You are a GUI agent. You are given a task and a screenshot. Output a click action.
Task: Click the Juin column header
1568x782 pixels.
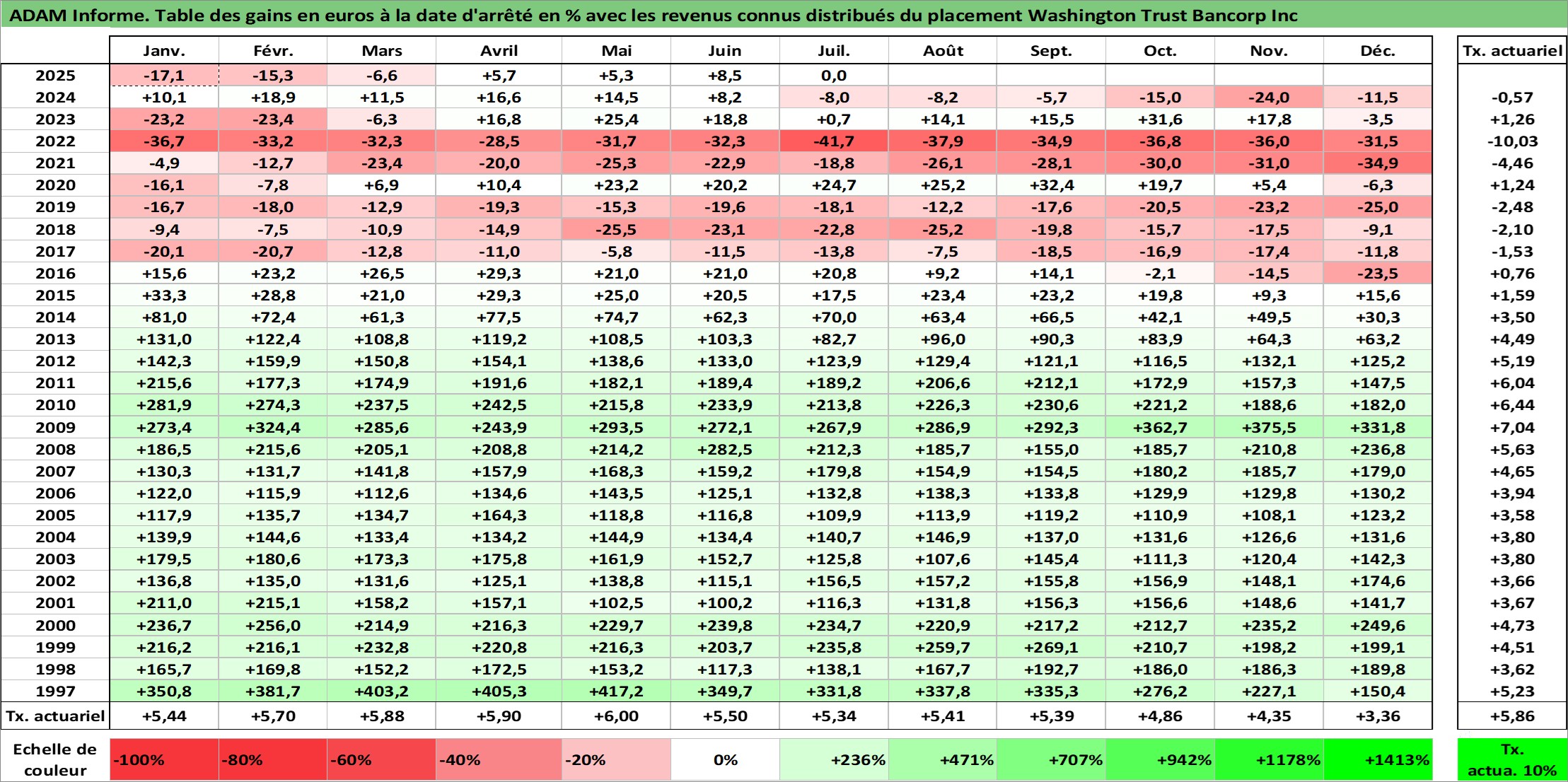pyautogui.click(x=725, y=50)
